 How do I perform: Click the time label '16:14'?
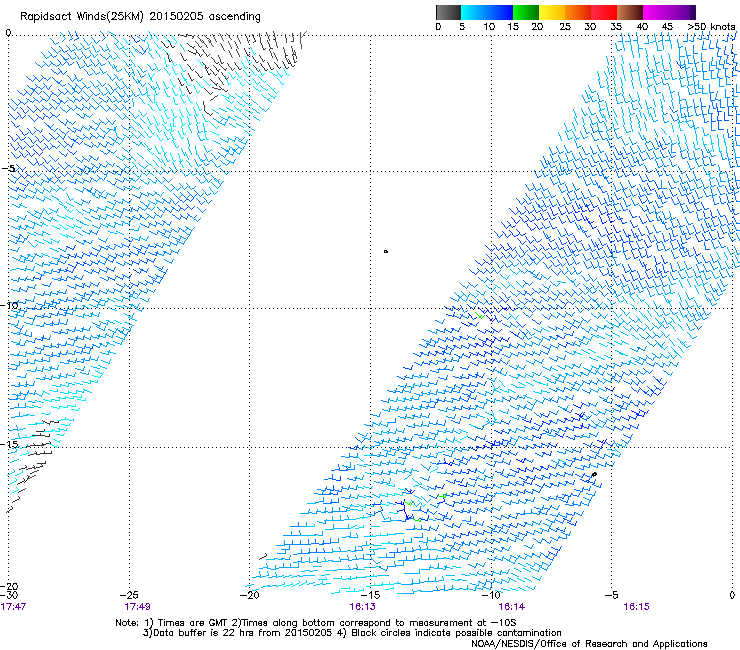tap(512, 607)
